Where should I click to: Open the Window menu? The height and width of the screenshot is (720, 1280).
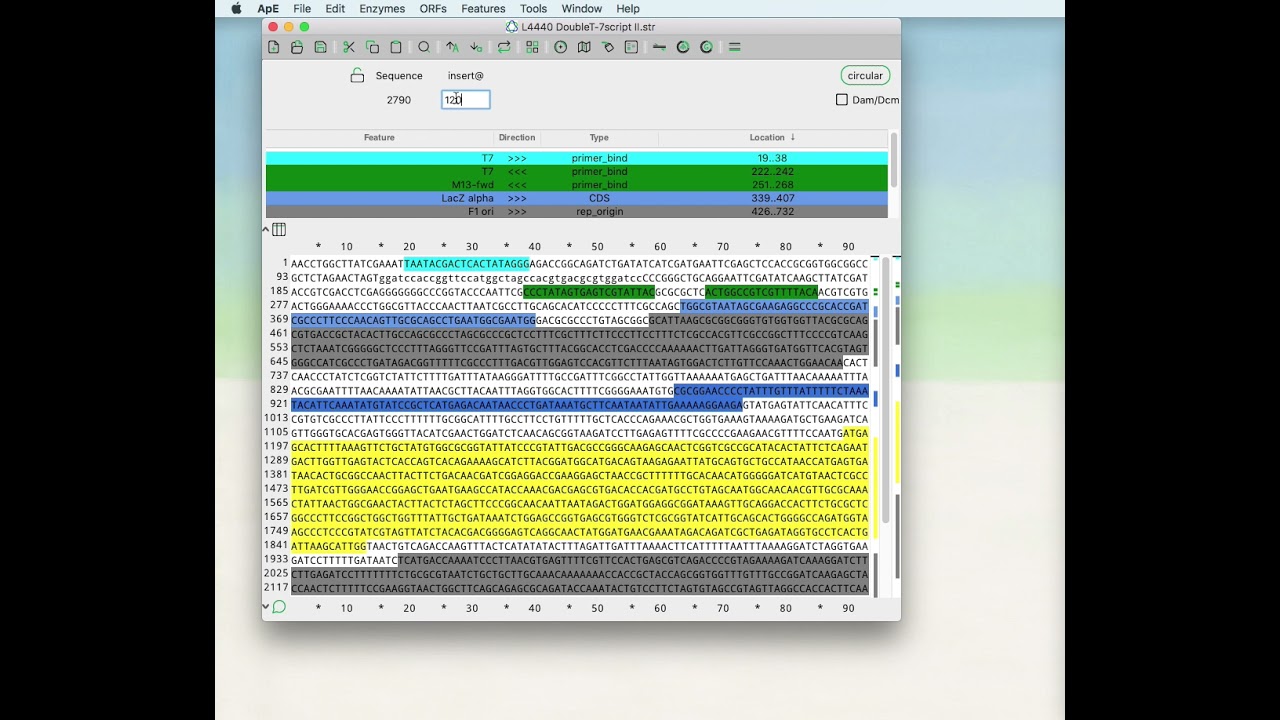[582, 9]
